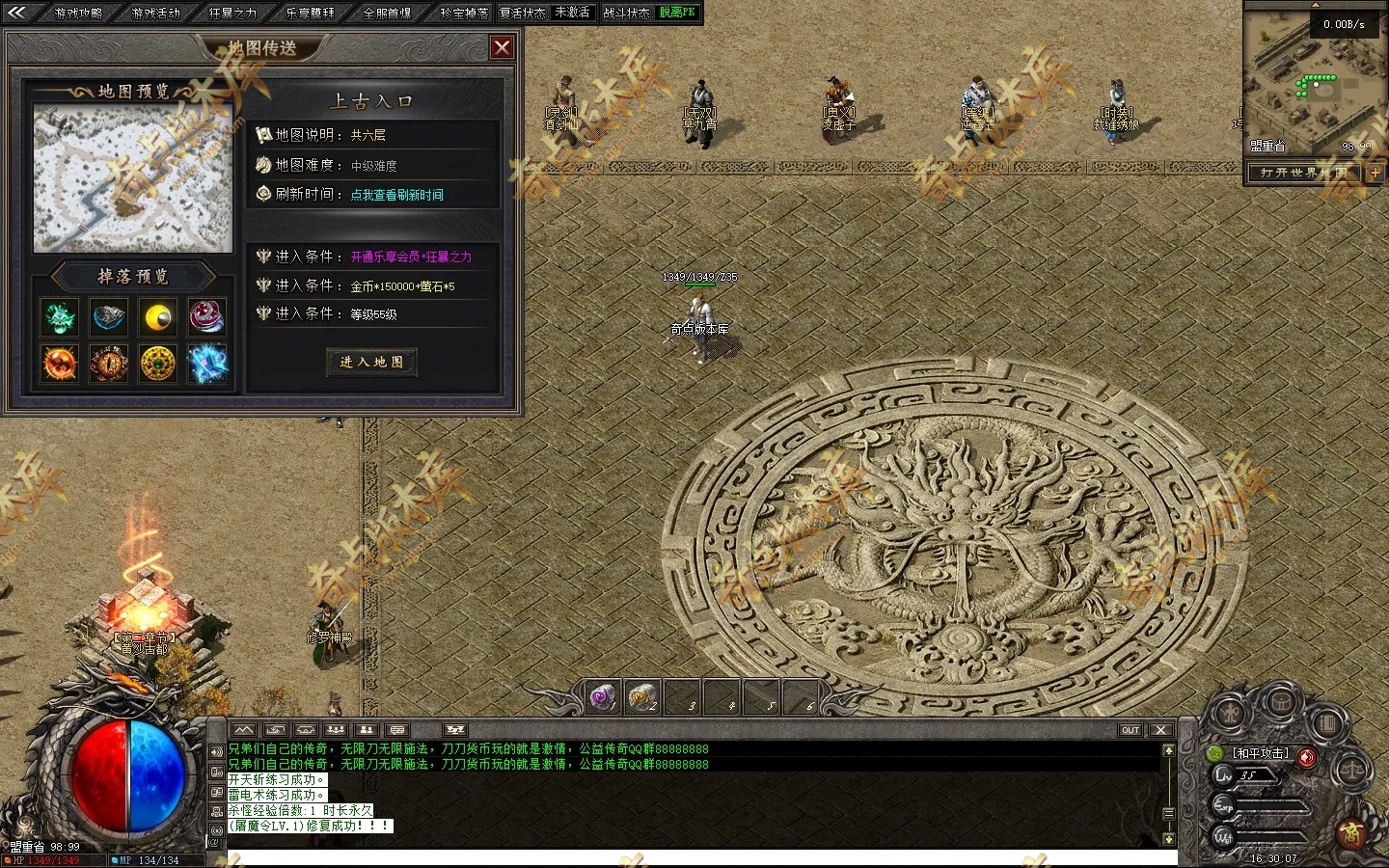Click the OUT button on the chat bar
Screen dimensions: 1389x868
point(1130,730)
